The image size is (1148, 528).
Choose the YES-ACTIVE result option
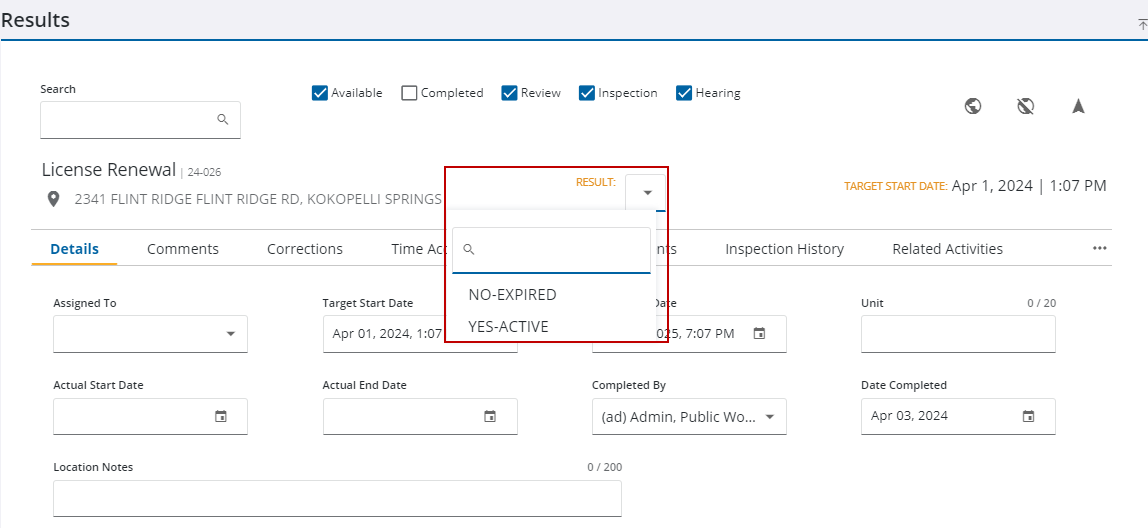click(x=508, y=327)
